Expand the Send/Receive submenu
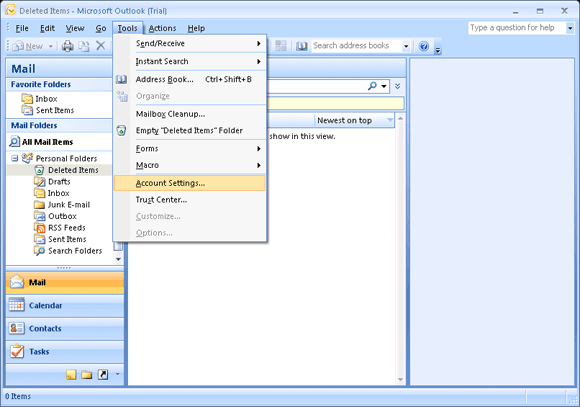Viewport: 580px width, 407px height. 190,43
